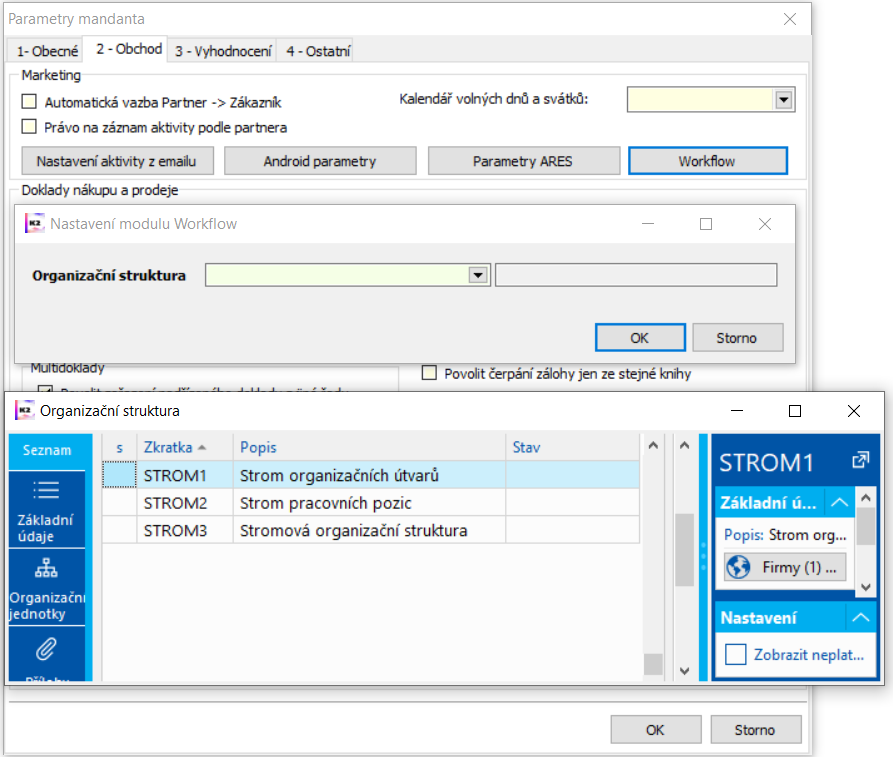Click K2 logo in Organizační struktura title
Image resolution: width=893 pixels, height=757 pixels.
coord(24,411)
